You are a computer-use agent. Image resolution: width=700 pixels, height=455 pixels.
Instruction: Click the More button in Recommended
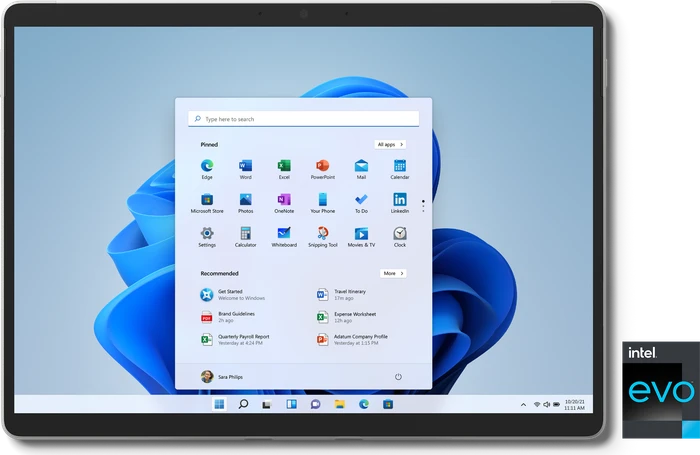pyautogui.click(x=393, y=273)
